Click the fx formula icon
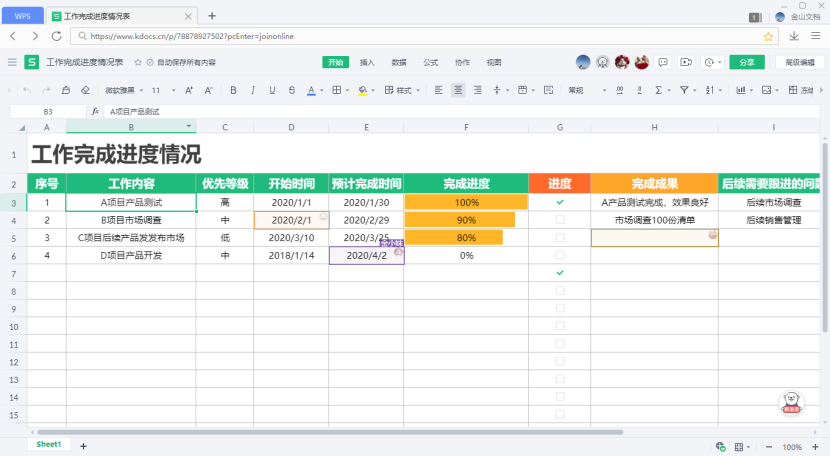Screen dimensions: 830x456 [95, 112]
